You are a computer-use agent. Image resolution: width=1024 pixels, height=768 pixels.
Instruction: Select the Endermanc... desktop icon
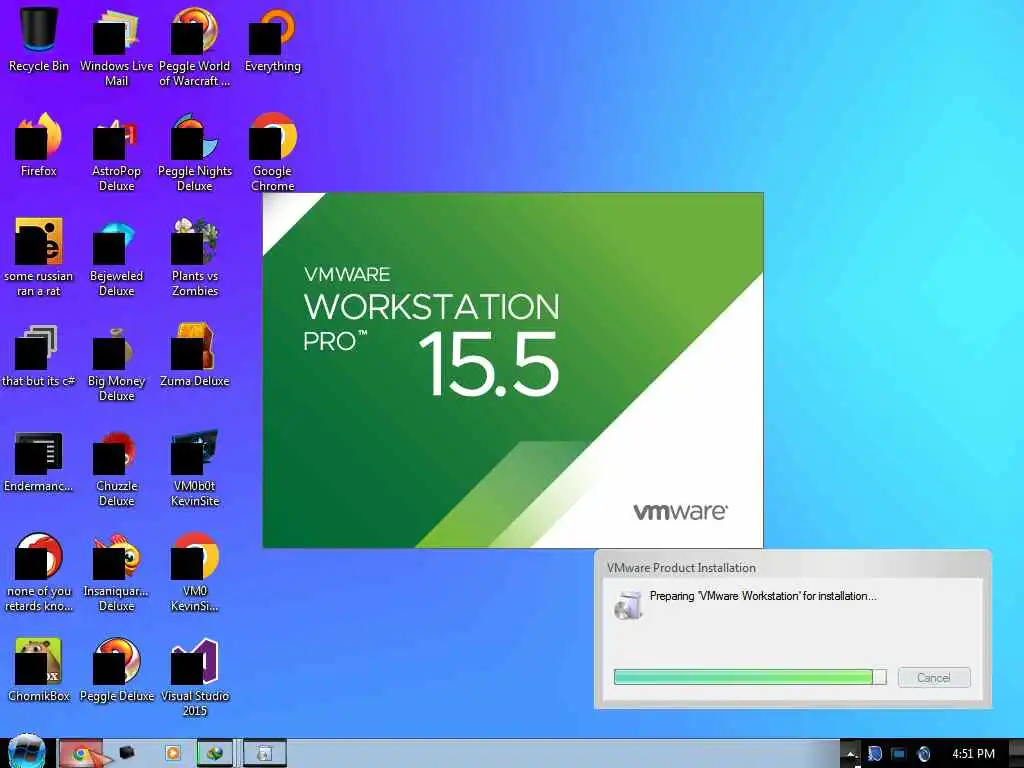(x=39, y=460)
